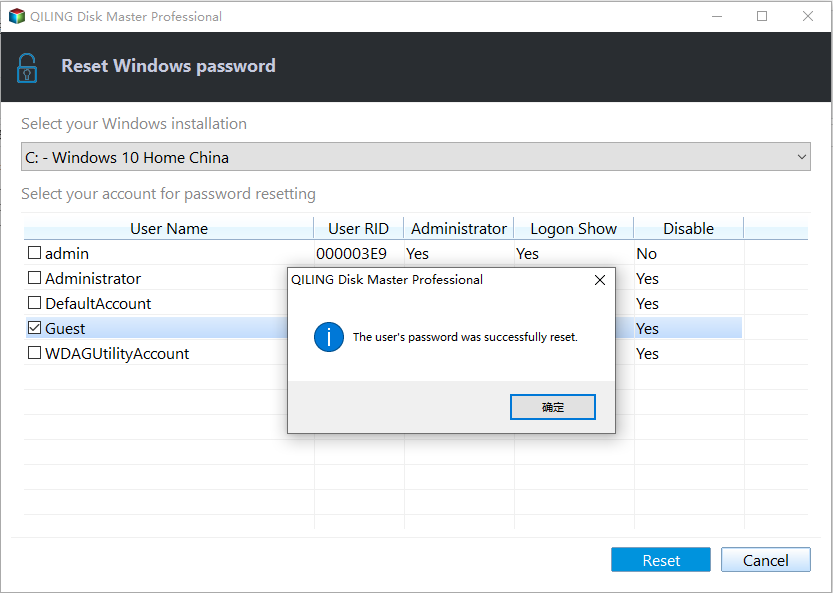Click the dialog title QILING Disk Master Professional
The height and width of the screenshot is (593, 833).
pos(387,279)
